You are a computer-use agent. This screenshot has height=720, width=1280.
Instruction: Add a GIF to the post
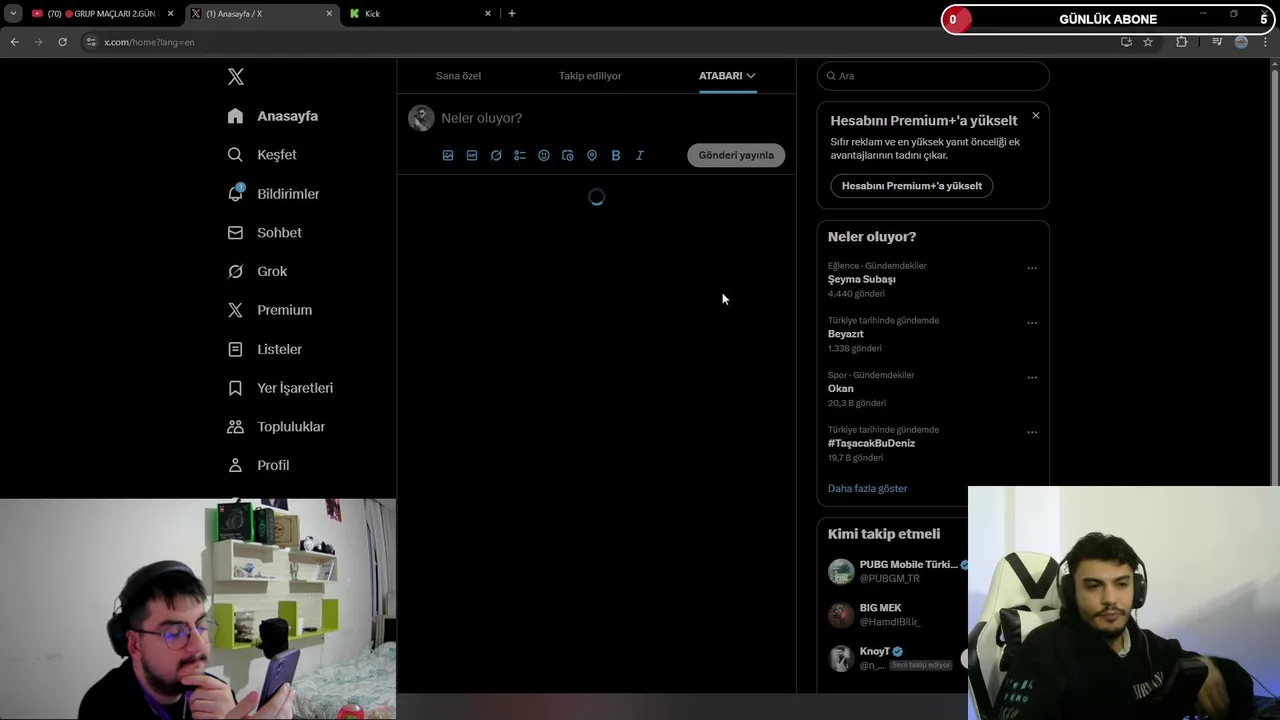coord(472,155)
